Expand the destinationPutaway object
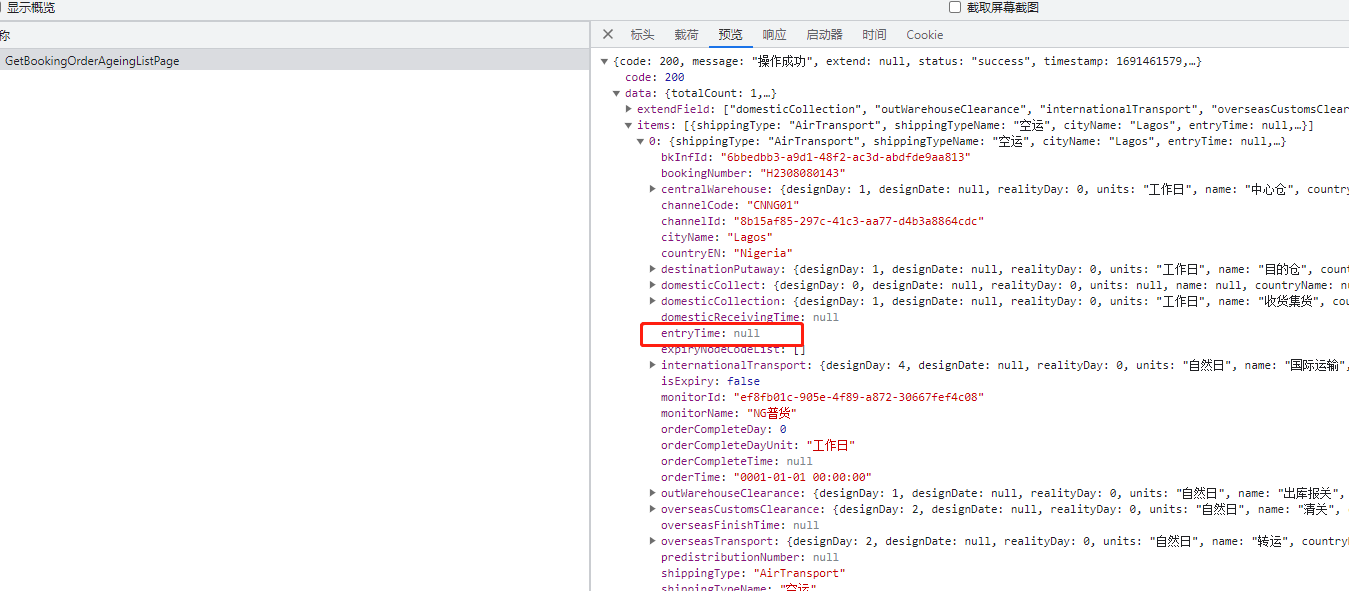The image size is (1349, 591). (x=653, y=269)
